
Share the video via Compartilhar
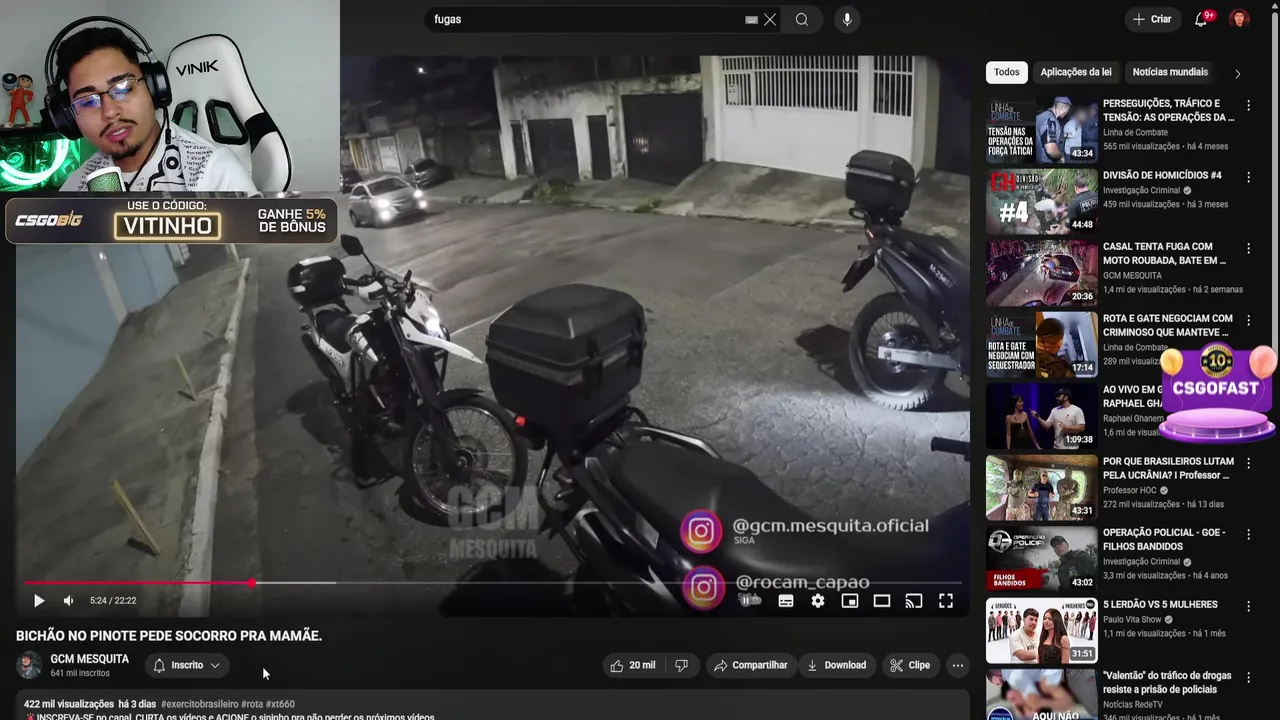[x=751, y=665]
